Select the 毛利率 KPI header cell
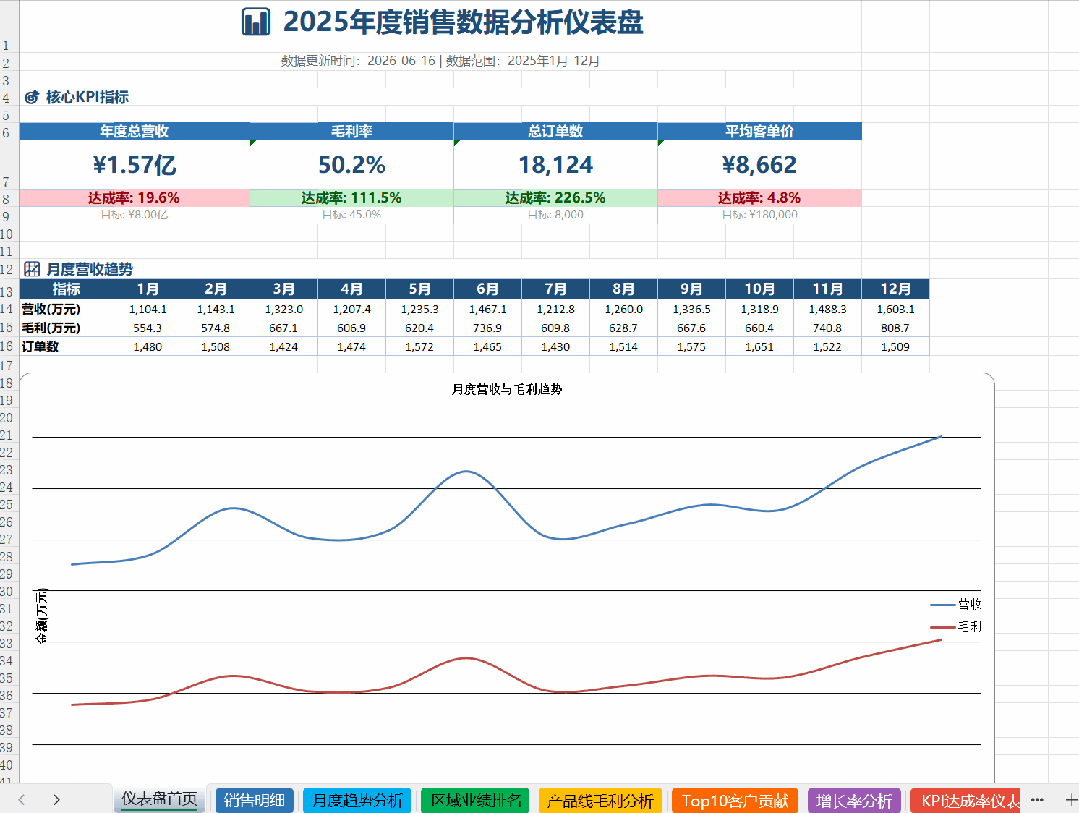1079x813 pixels. pos(352,131)
